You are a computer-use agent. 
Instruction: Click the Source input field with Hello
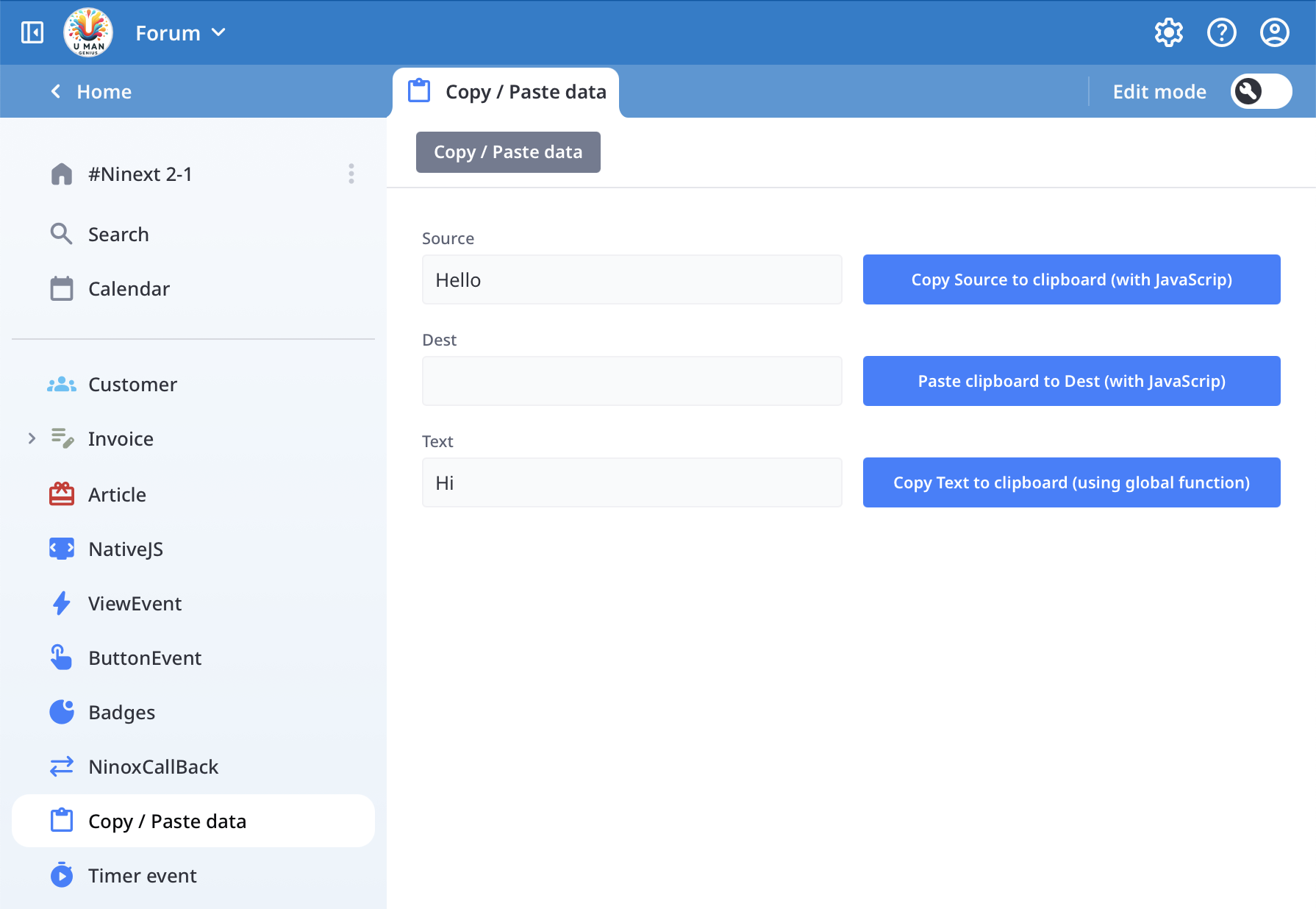click(632, 279)
